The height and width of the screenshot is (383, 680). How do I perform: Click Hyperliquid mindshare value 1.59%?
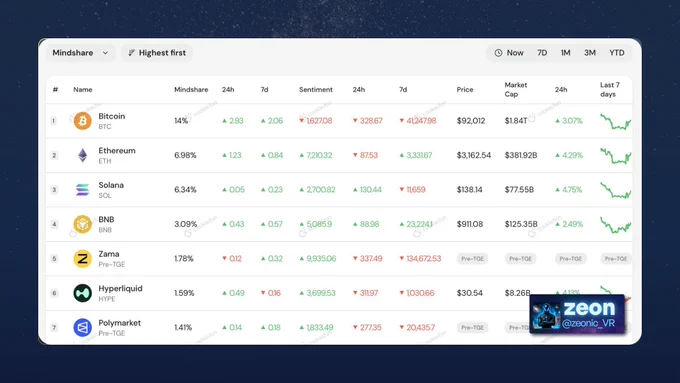pos(184,293)
